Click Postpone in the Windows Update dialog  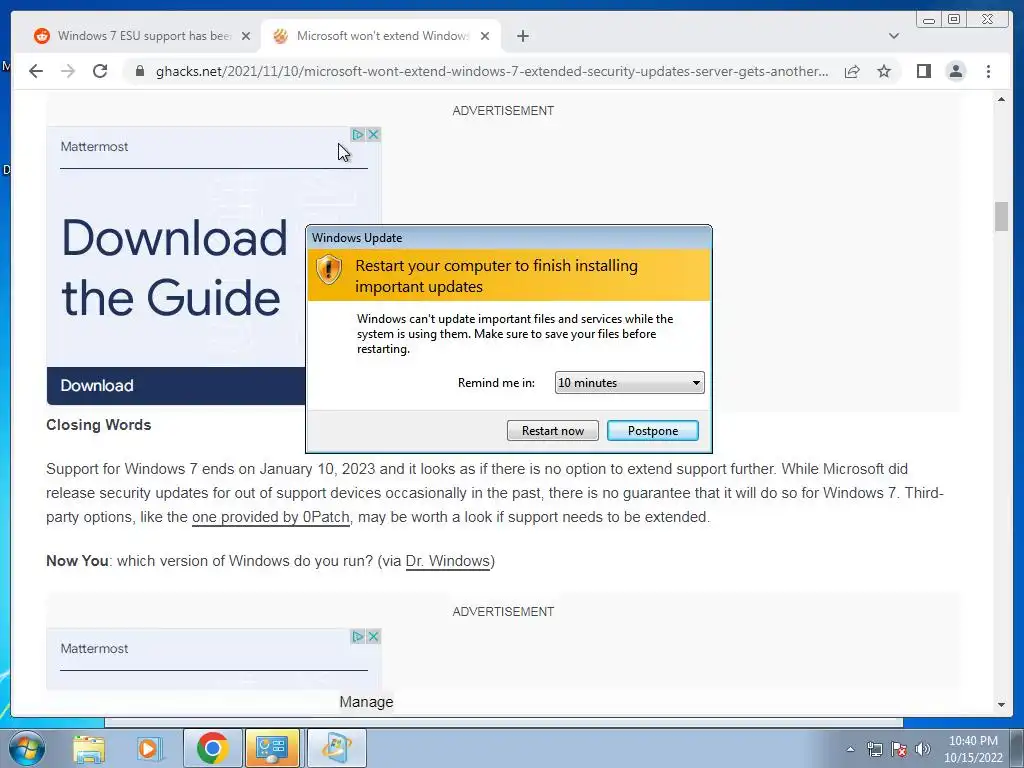(652, 430)
